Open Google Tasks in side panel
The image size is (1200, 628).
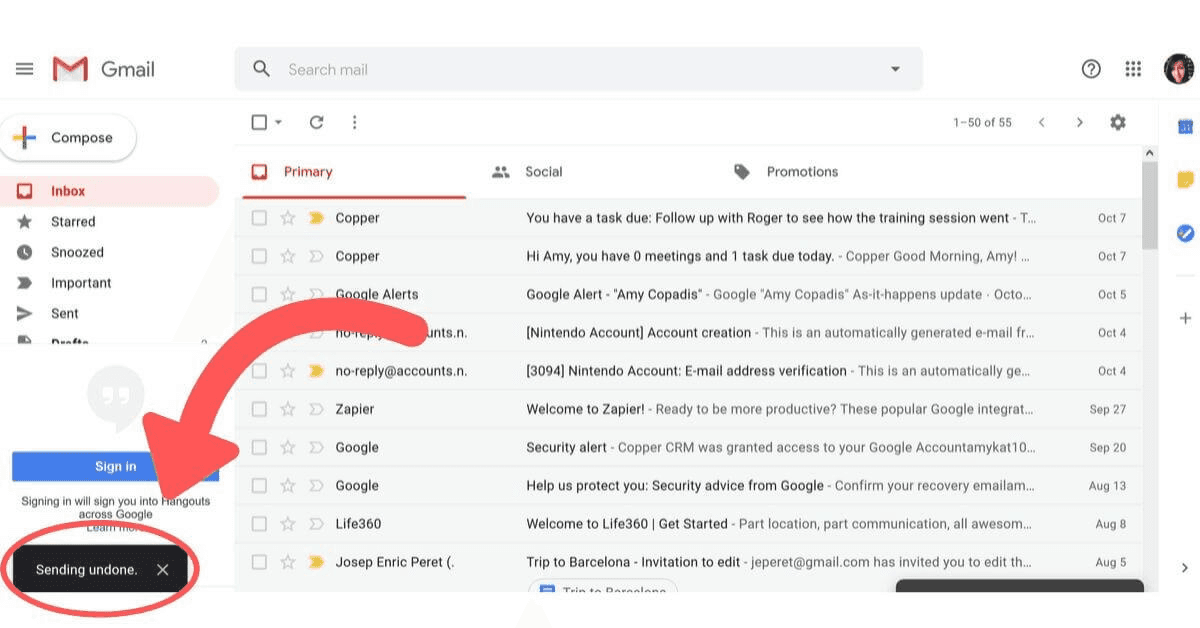pyautogui.click(x=1185, y=233)
